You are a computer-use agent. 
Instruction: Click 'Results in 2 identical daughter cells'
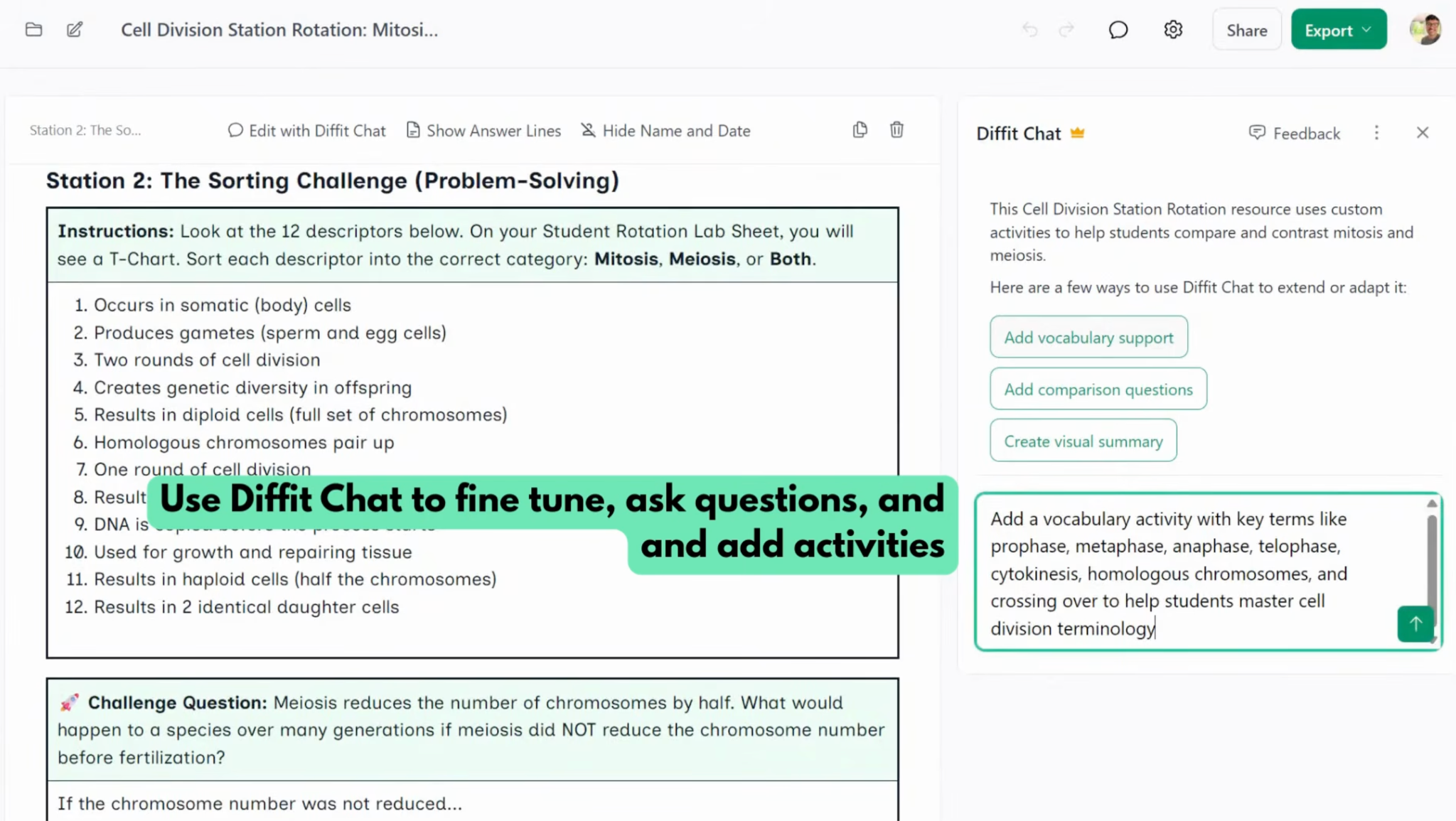click(x=247, y=607)
